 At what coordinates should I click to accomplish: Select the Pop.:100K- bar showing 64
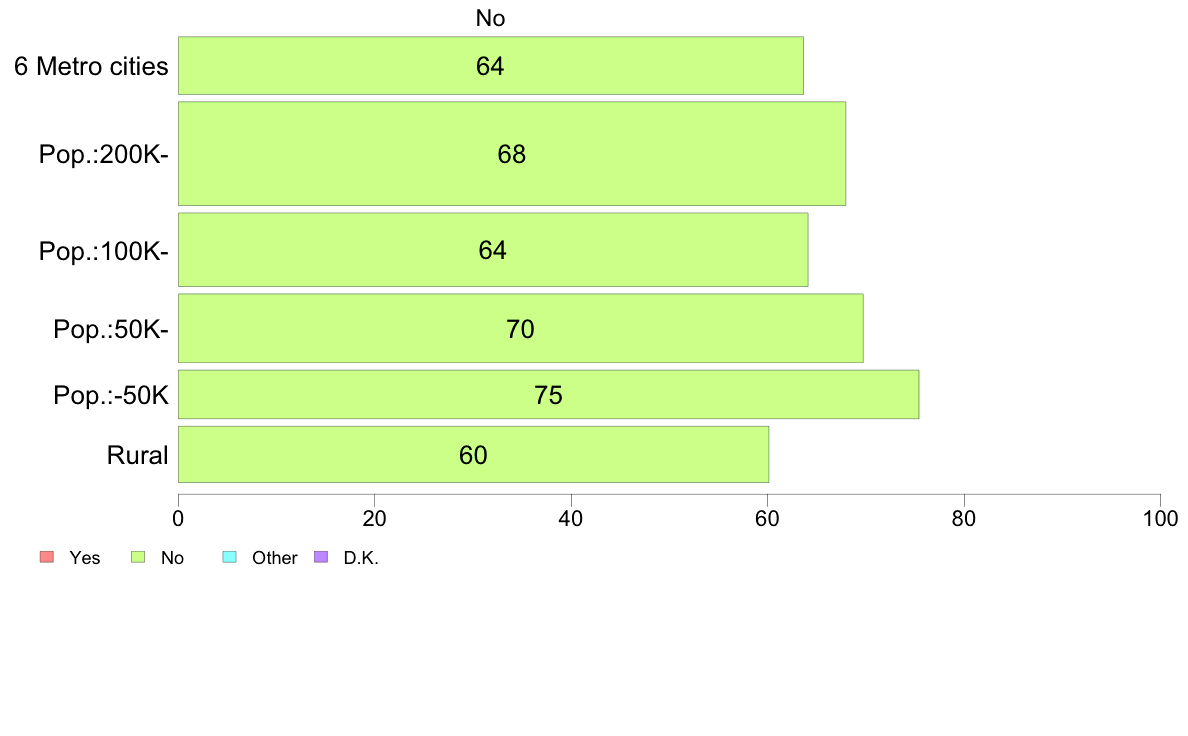tap(493, 250)
